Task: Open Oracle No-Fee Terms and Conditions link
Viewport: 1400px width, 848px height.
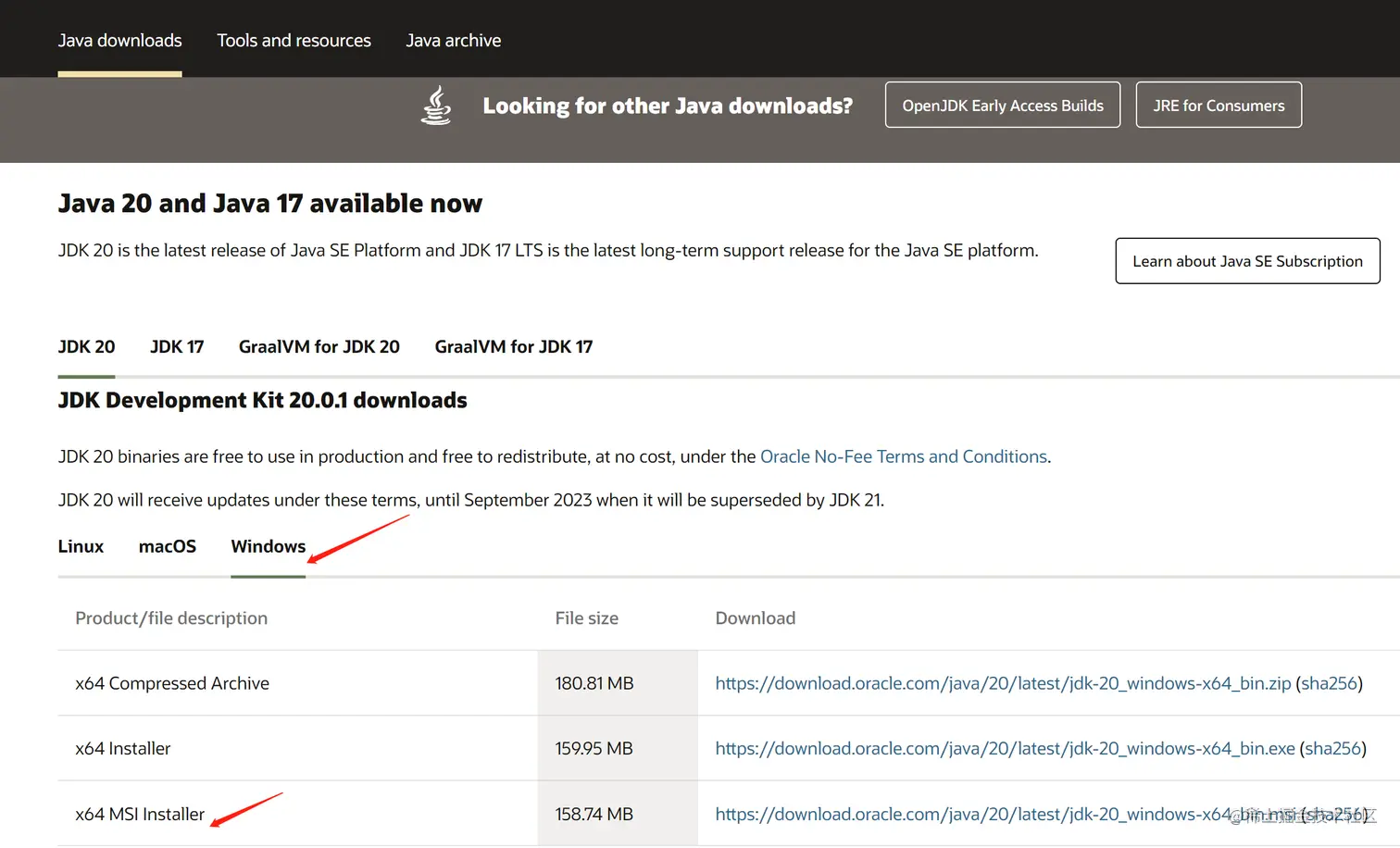Action: pyautogui.click(x=904, y=456)
